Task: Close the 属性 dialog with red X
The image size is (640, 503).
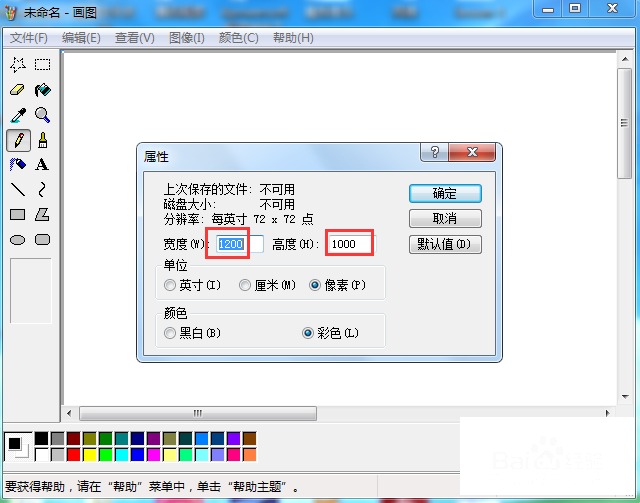Action: 472,152
